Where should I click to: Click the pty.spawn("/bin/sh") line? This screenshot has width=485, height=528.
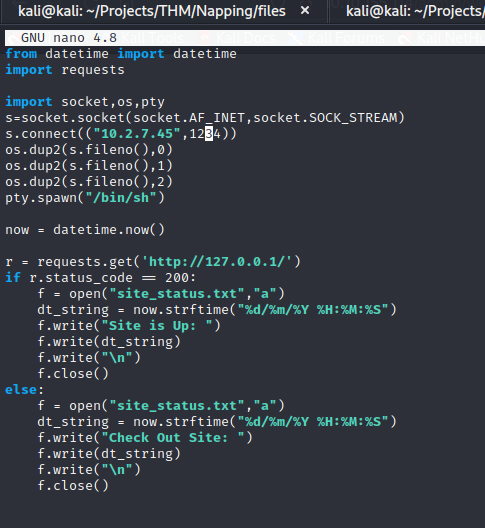coord(85,198)
